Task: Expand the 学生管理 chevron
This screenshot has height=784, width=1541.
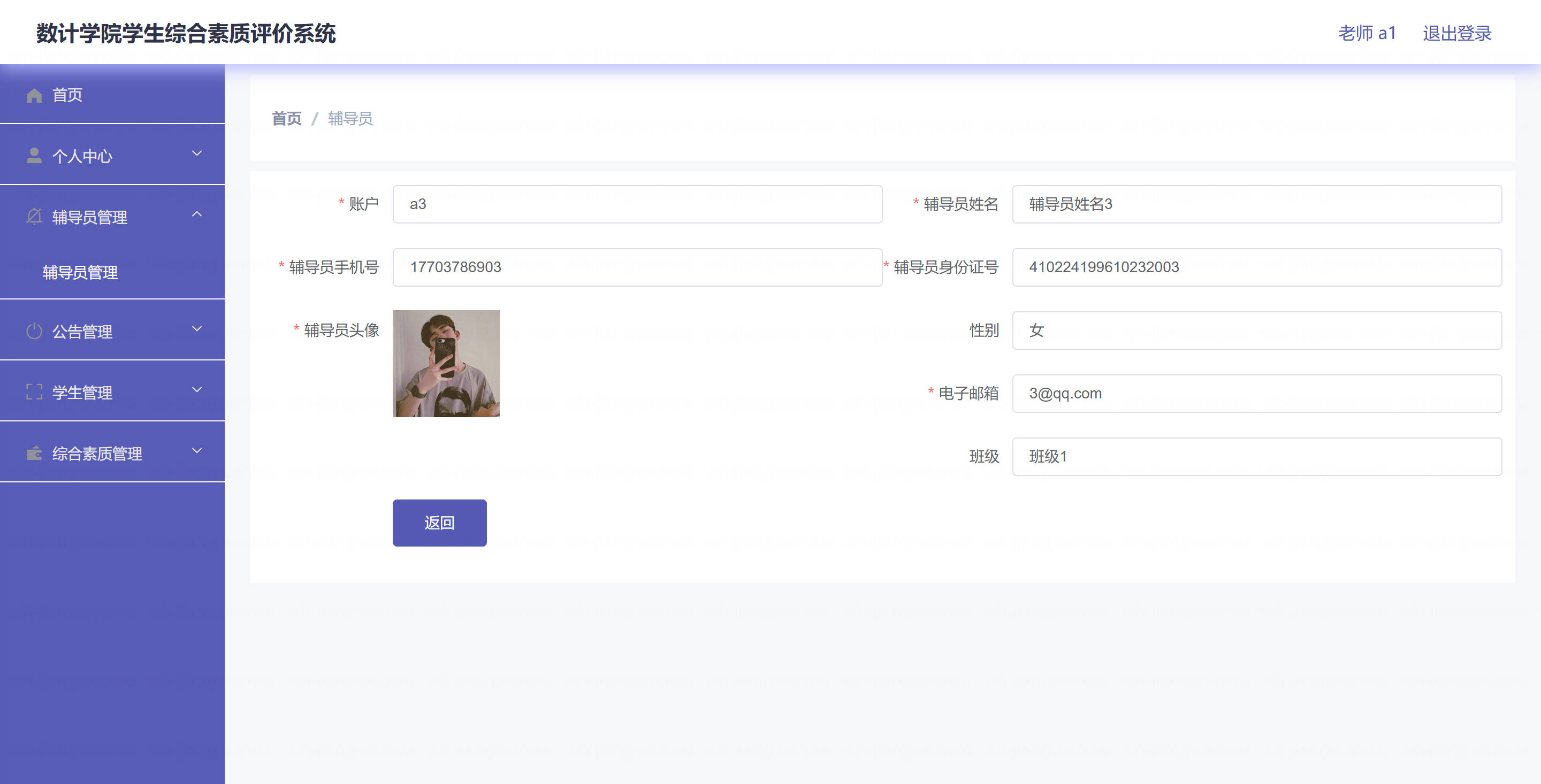Action: click(x=197, y=390)
